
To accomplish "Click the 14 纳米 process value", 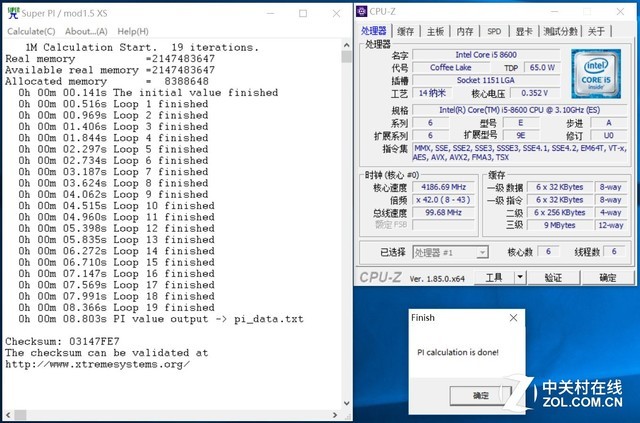I will point(432,93).
